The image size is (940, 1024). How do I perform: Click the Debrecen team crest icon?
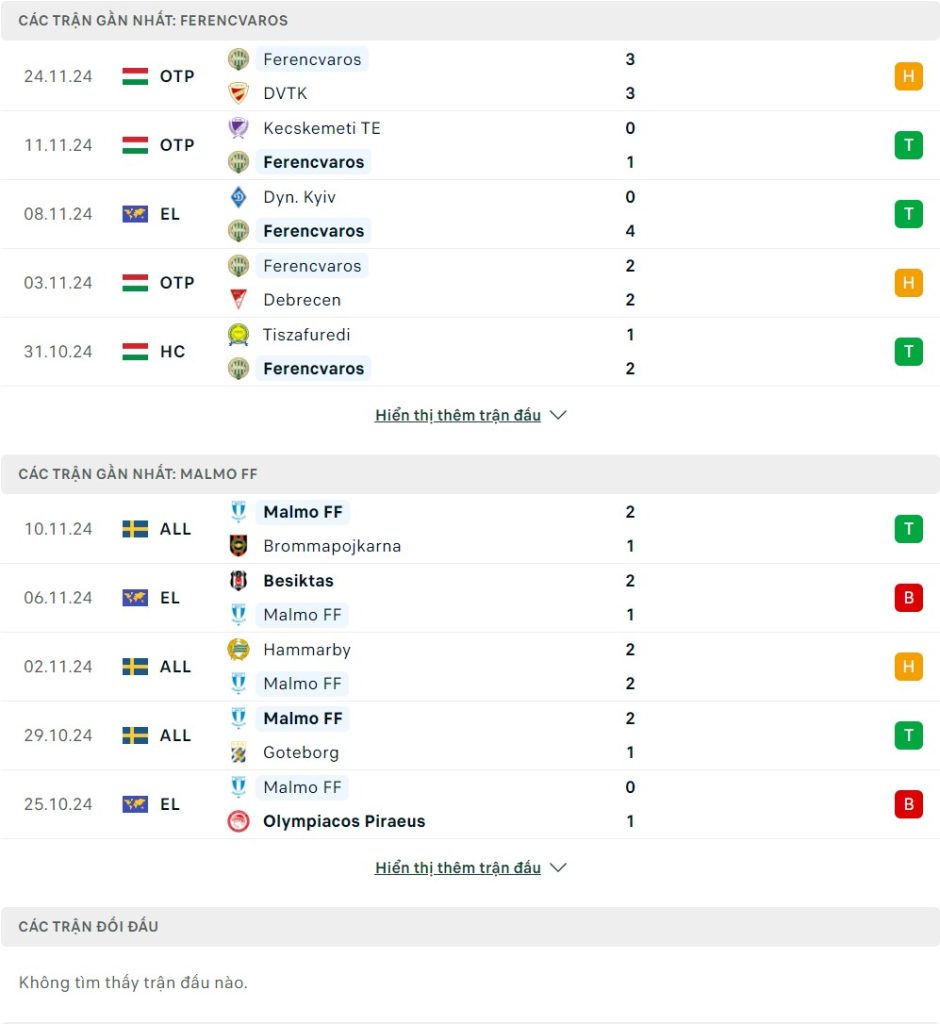[238, 300]
